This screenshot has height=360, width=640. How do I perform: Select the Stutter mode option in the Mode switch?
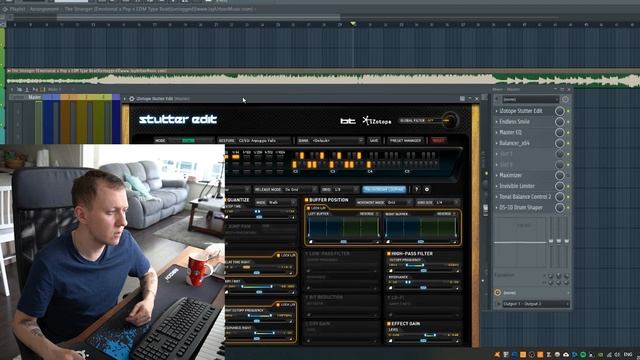pos(189,140)
